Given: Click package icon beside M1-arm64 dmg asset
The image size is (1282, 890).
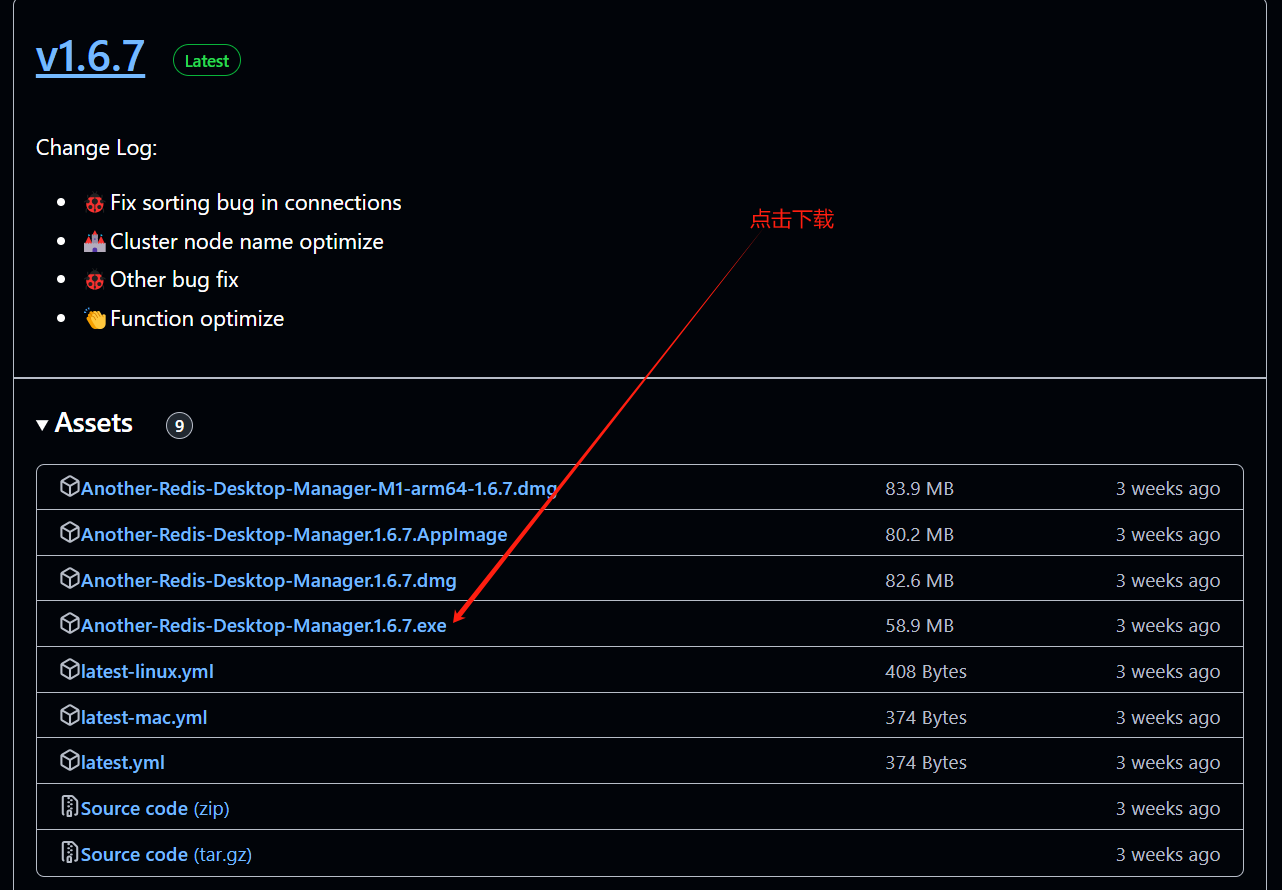Looking at the screenshot, I should tap(70, 487).
